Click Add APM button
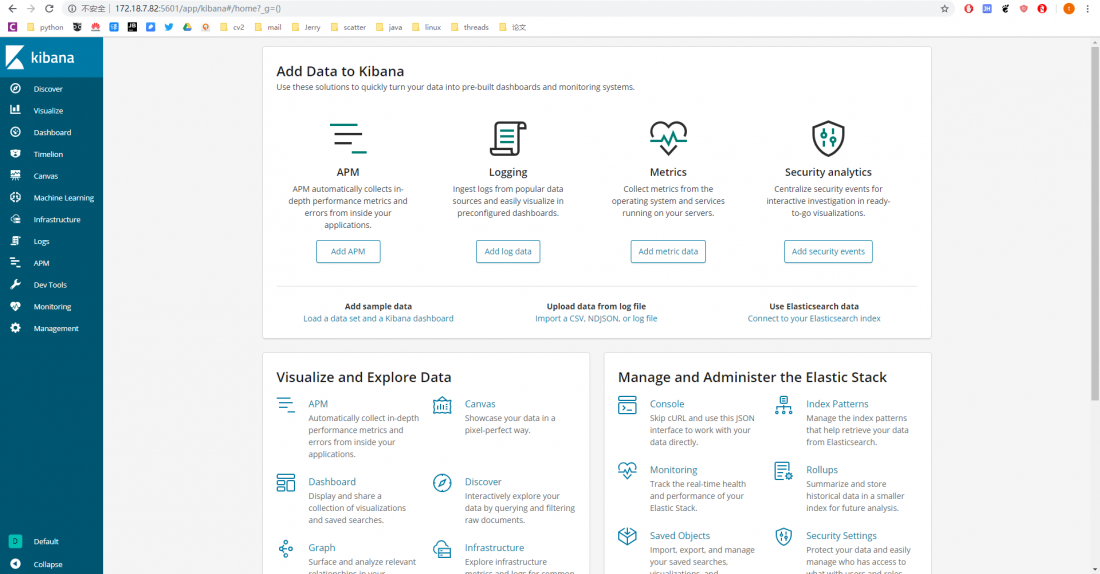The height and width of the screenshot is (574, 1100). 348,251
